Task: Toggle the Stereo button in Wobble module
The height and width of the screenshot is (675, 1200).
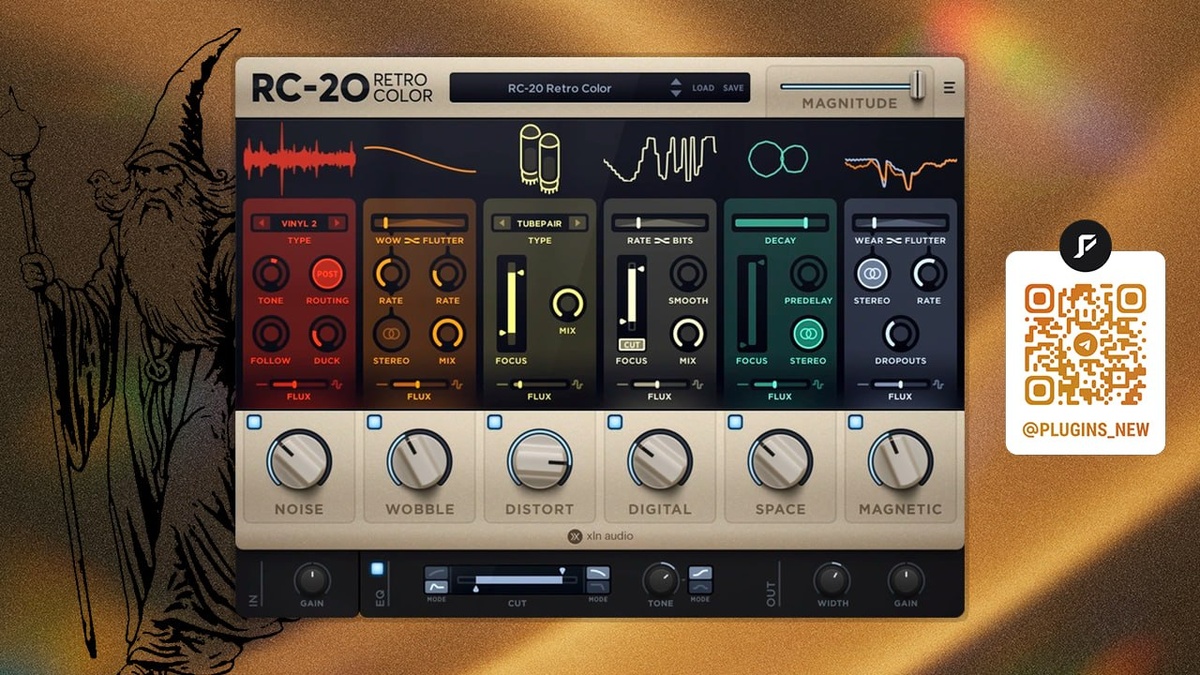Action: coord(390,333)
